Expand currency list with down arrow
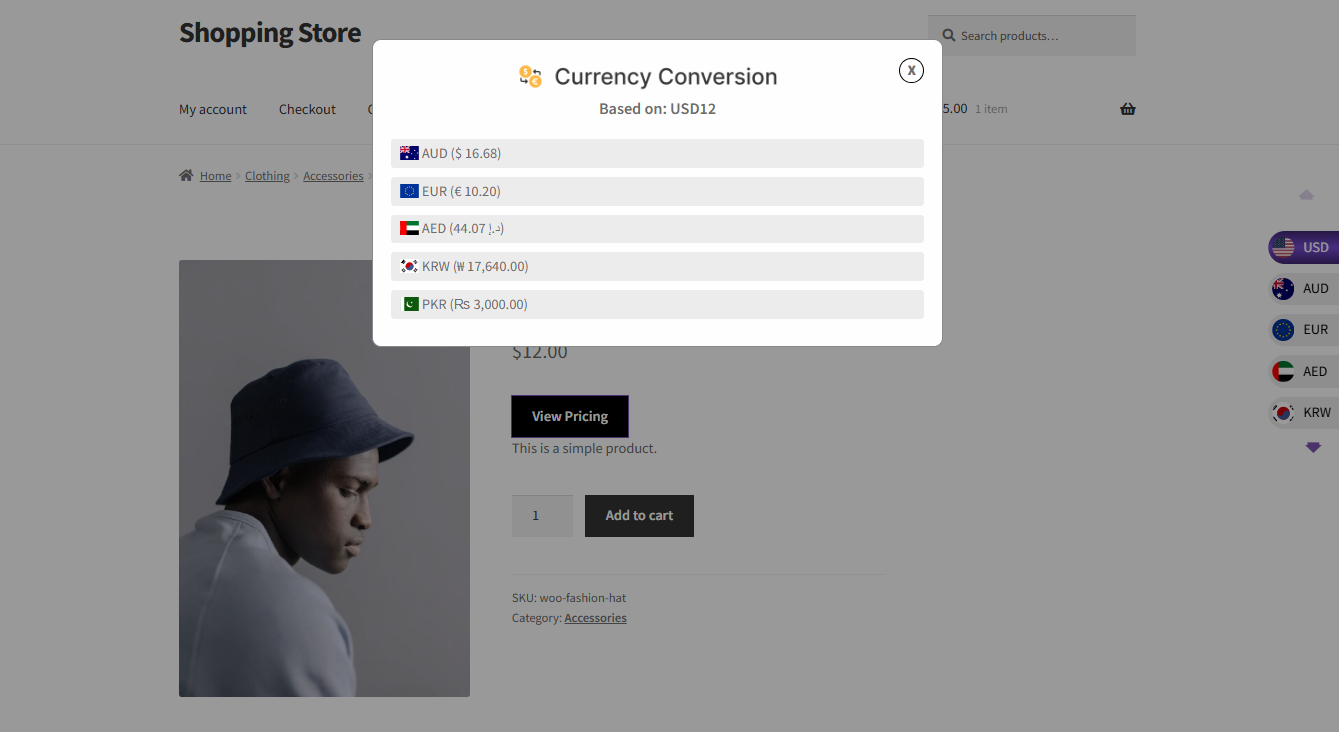The width and height of the screenshot is (1339, 732). point(1313,448)
